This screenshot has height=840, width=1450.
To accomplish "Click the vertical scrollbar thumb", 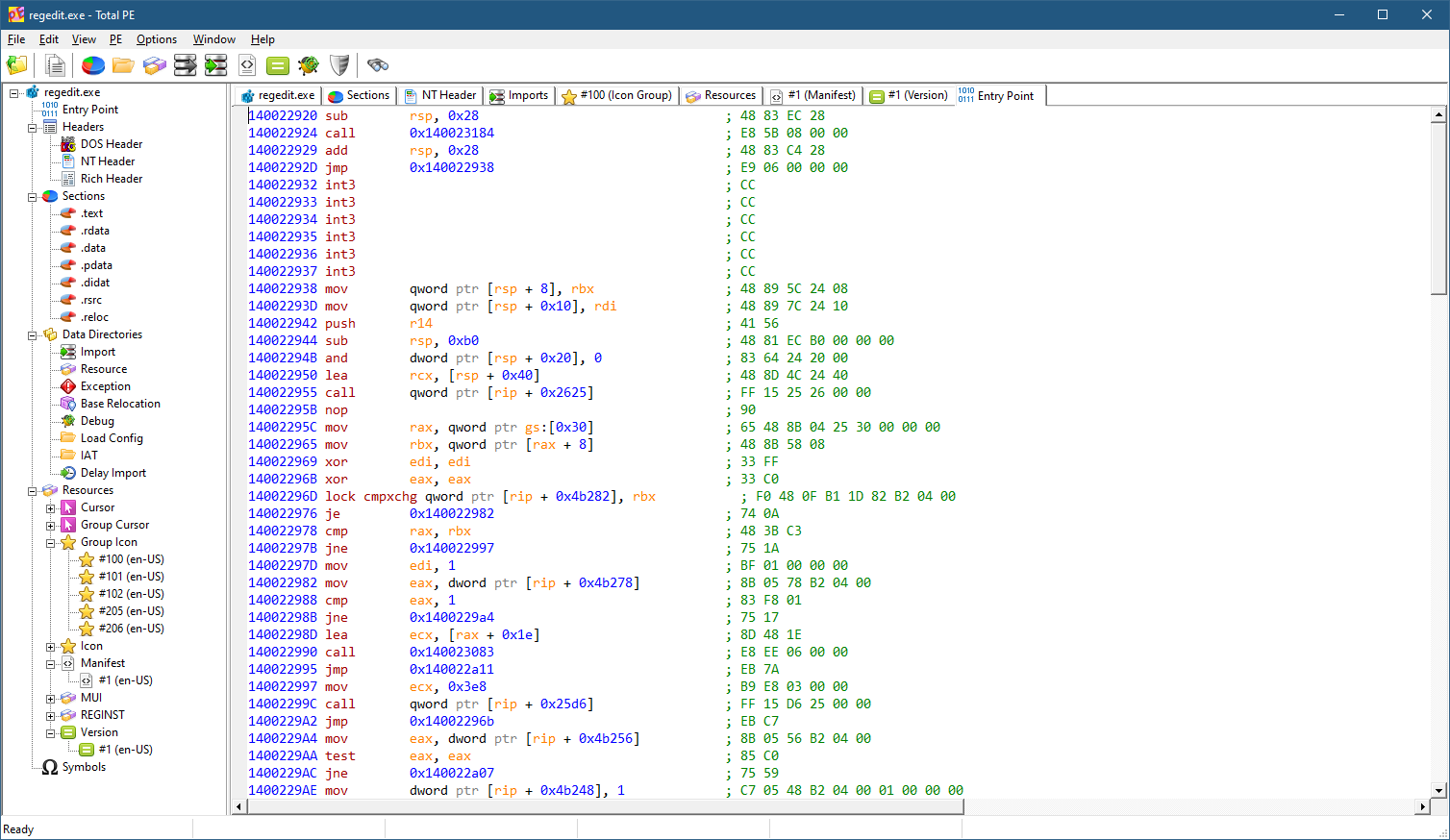I will tap(1438, 209).
